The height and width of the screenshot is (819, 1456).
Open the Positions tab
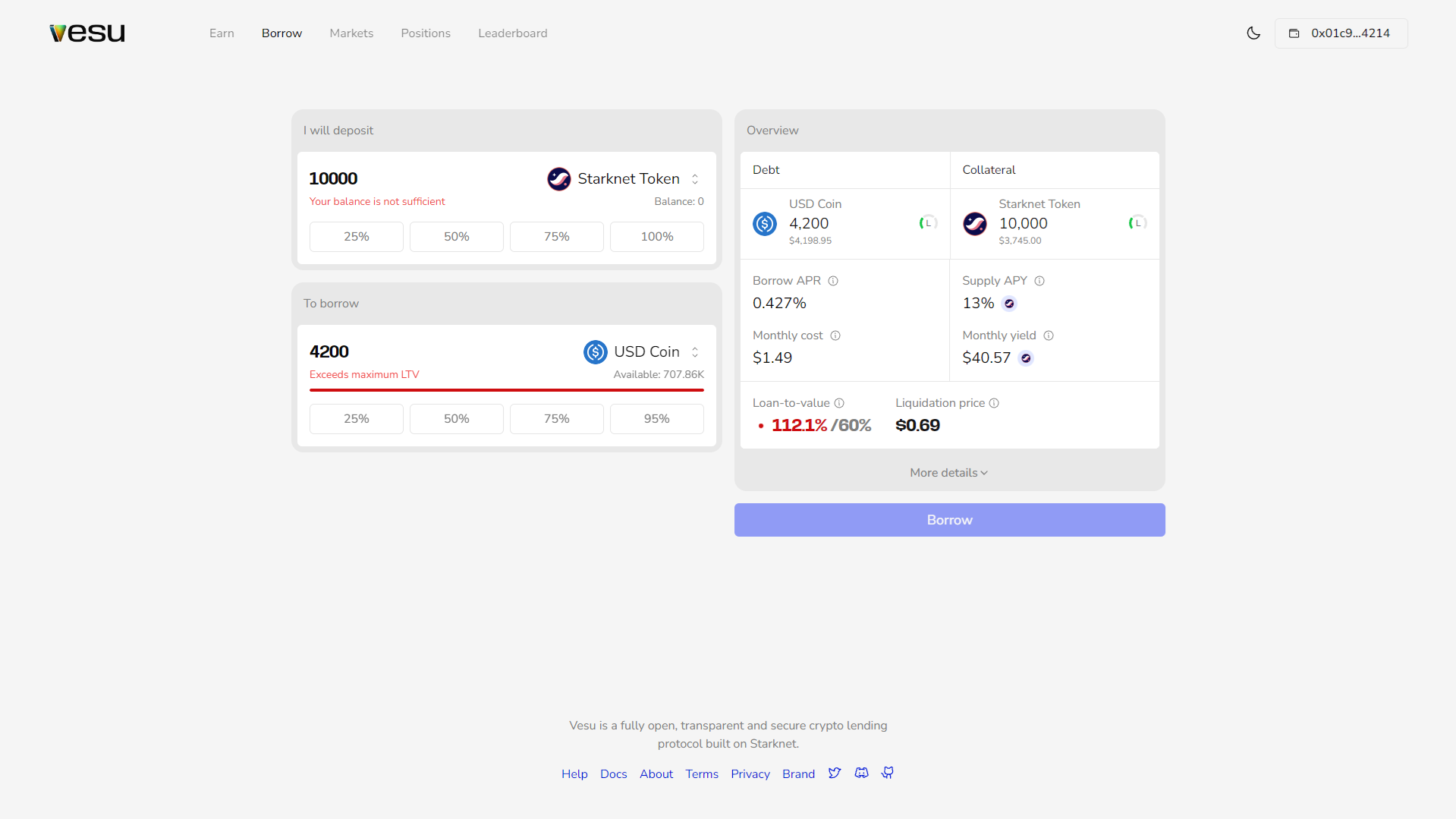coord(426,33)
